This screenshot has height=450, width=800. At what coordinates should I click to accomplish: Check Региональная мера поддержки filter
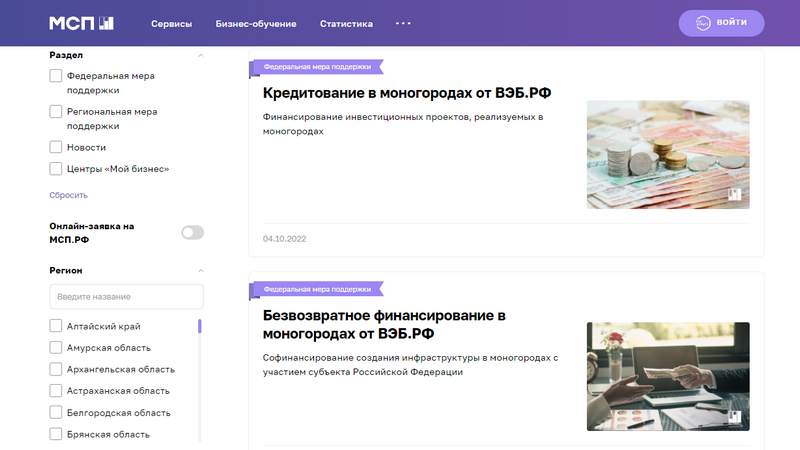(x=56, y=112)
